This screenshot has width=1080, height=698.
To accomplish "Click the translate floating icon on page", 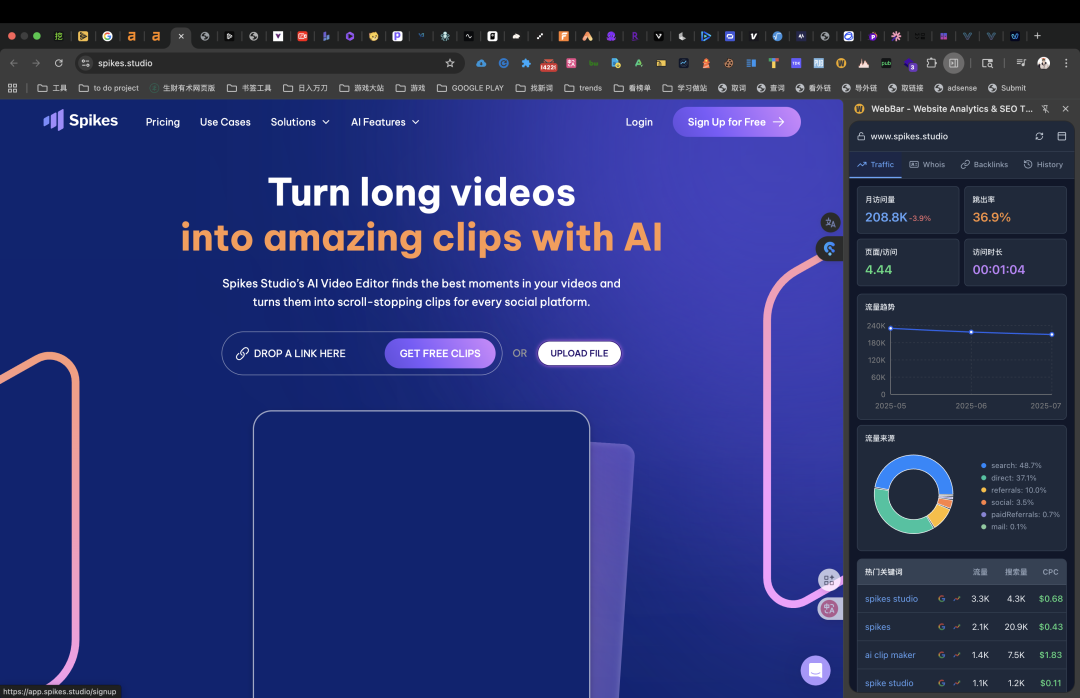I will [830, 223].
